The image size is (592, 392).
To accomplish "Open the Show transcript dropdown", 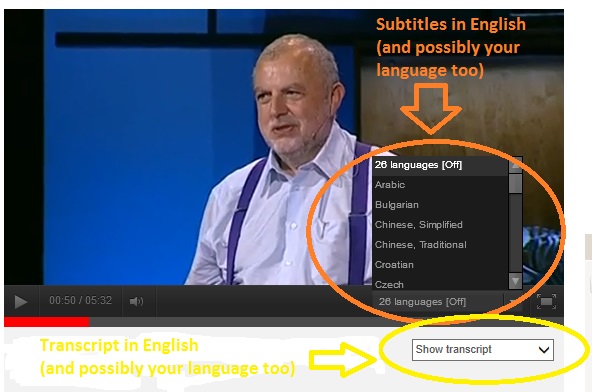I will [x=483, y=350].
